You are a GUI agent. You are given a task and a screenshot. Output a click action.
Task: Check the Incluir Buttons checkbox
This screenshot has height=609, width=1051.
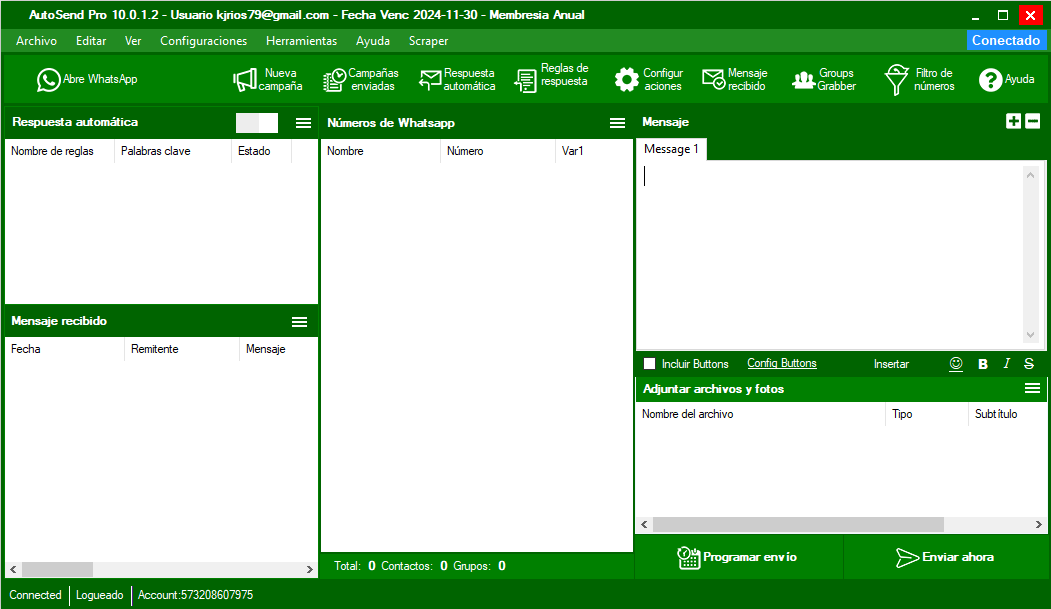(x=650, y=364)
